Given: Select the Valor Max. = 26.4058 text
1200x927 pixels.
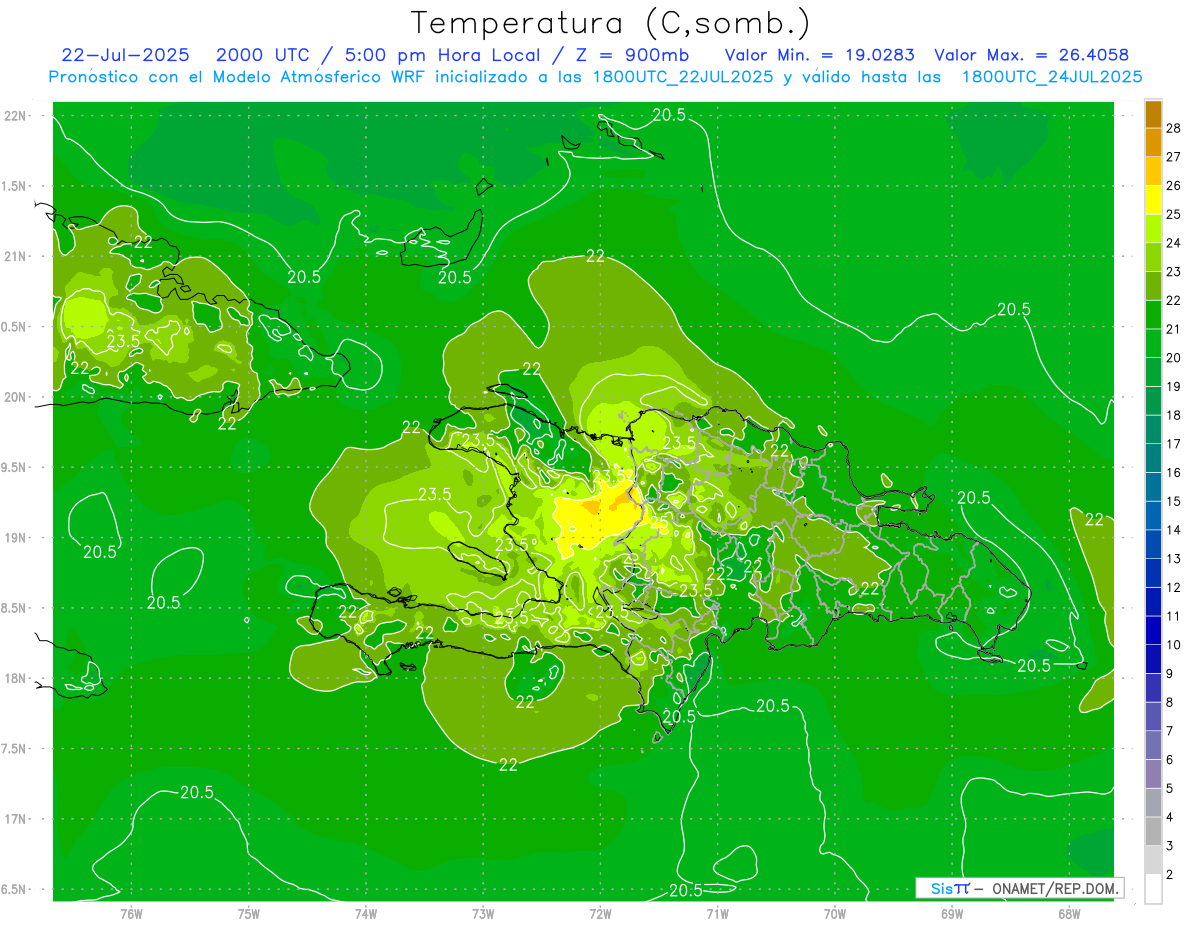Looking at the screenshot, I should [x=1031, y=55].
